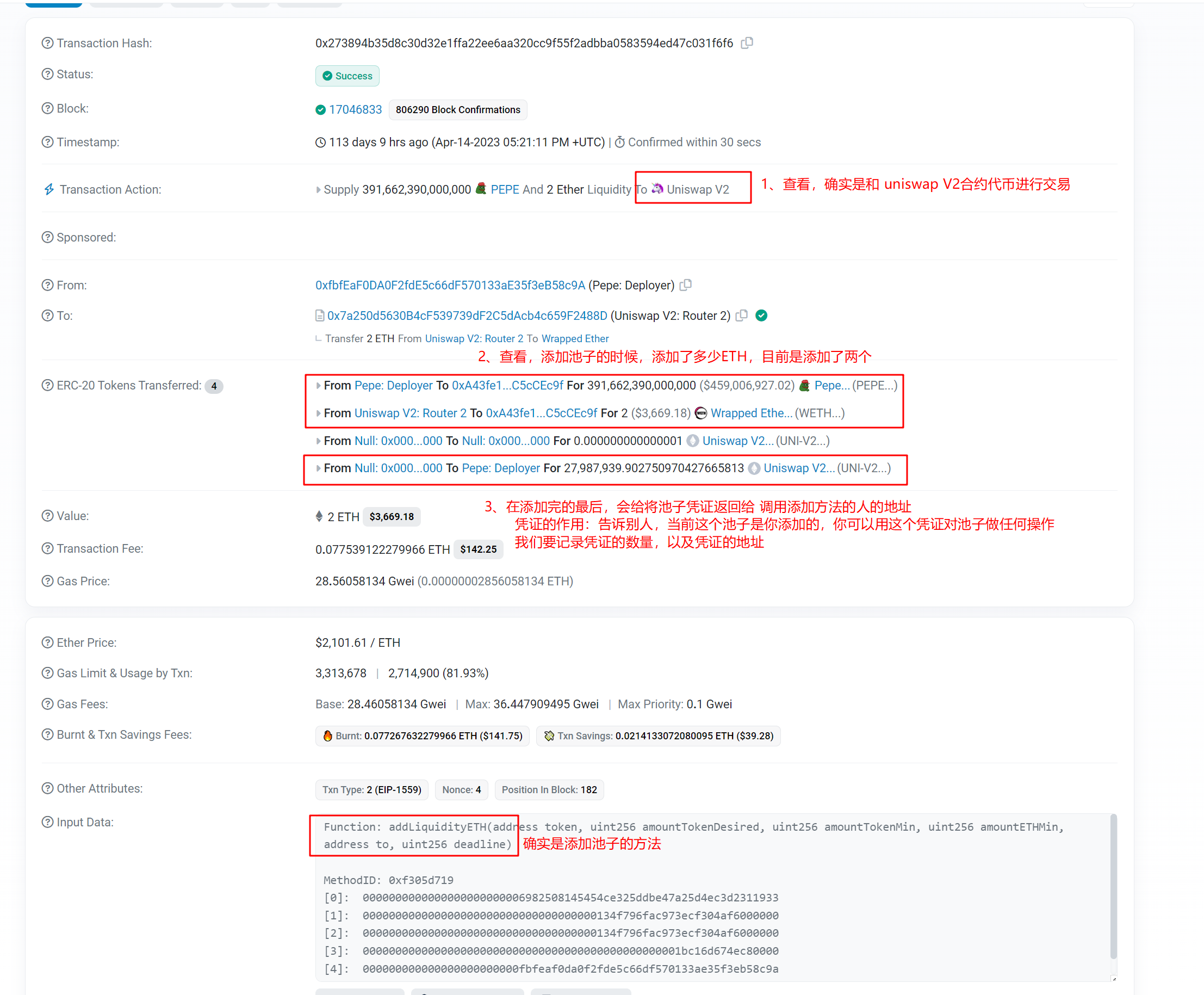This screenshot has height=995, width=1204.
Task: Click the 28.56058134 Gwei gas price value
Action: 364,581
